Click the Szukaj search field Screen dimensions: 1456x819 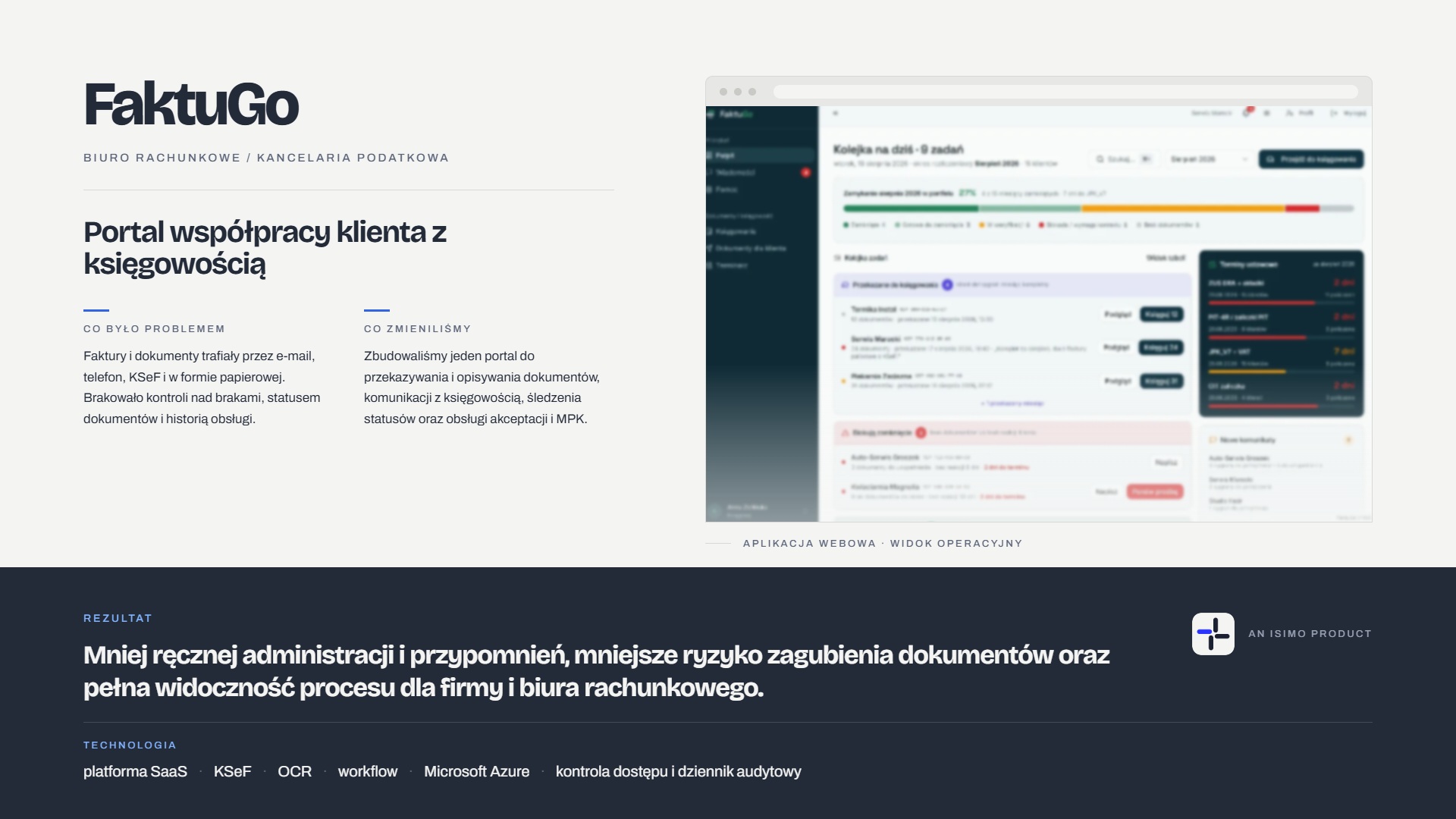tap(1123, 159)
